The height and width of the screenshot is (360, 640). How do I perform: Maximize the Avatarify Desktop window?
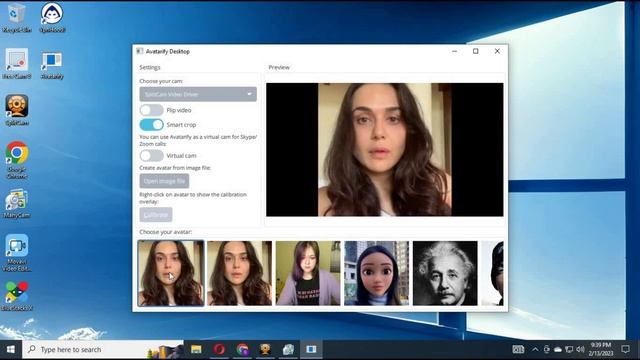pos(476,51)
